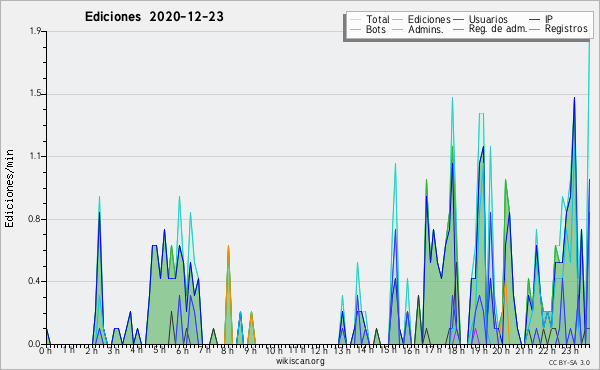Click the black IP legend line
This screenshot has height=370, width=600.
(x=535, y=20)
